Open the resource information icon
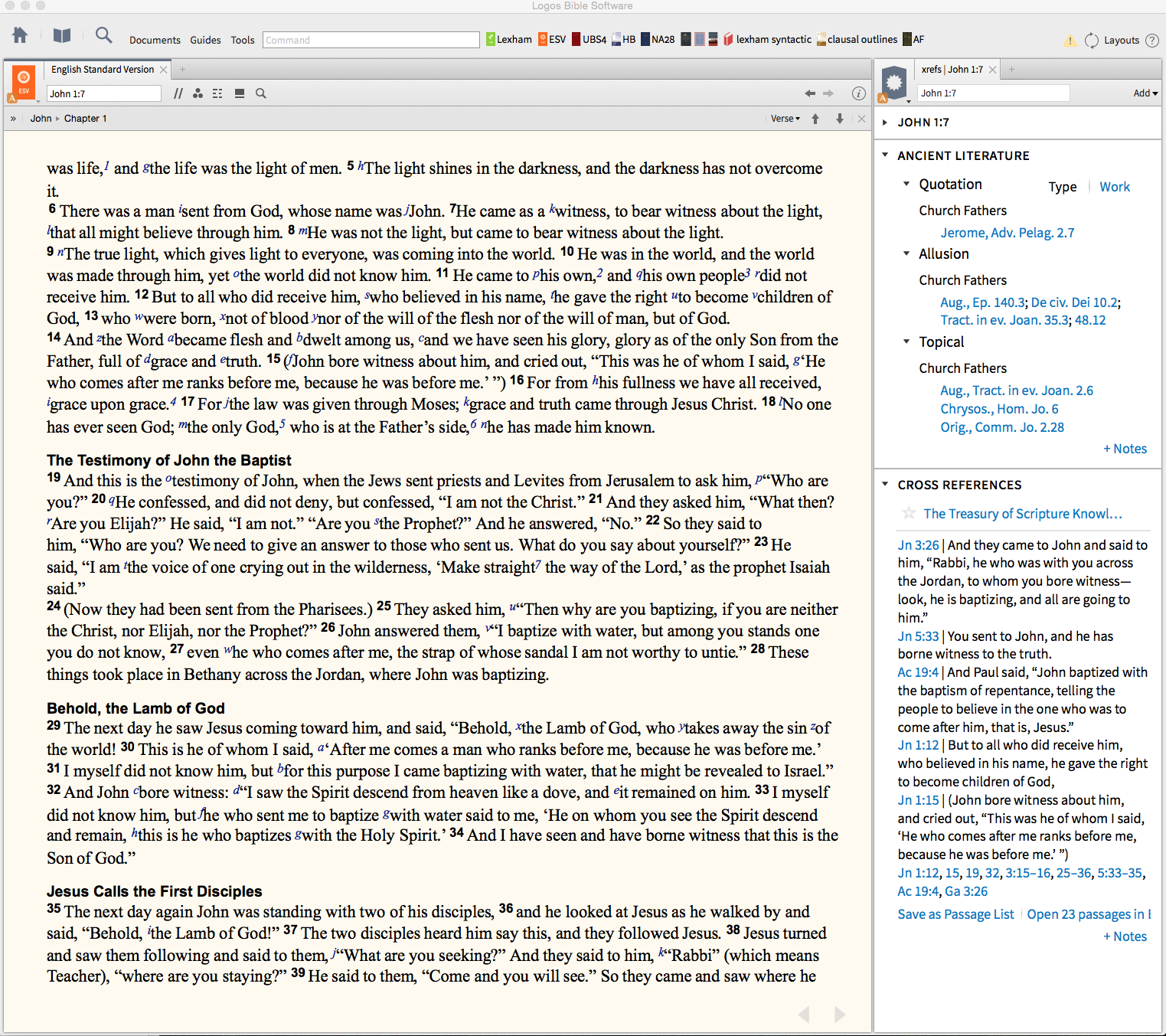The height and width of the screenshot is (1036, 1166). [859, 93]
